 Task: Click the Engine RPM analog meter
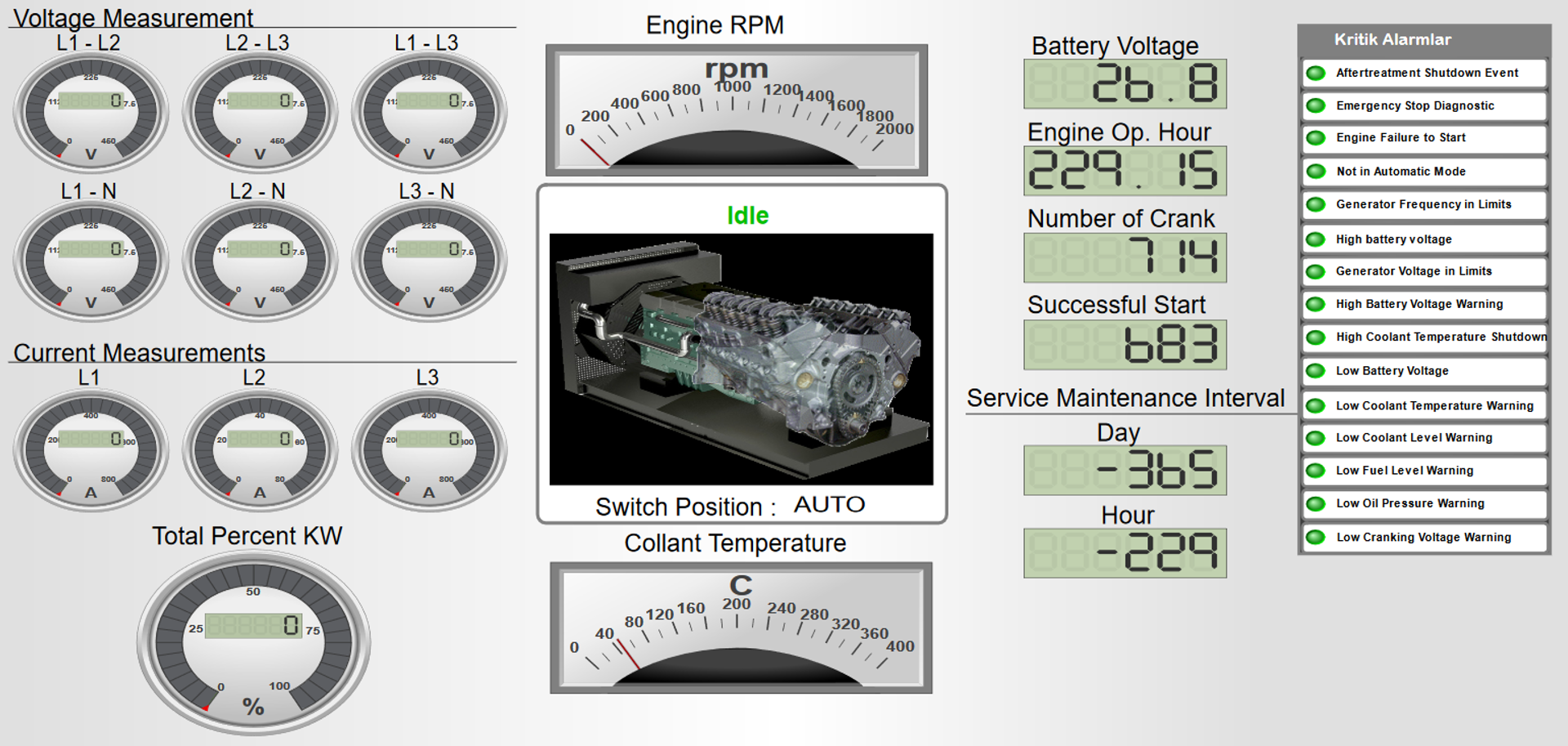[736, 110]
